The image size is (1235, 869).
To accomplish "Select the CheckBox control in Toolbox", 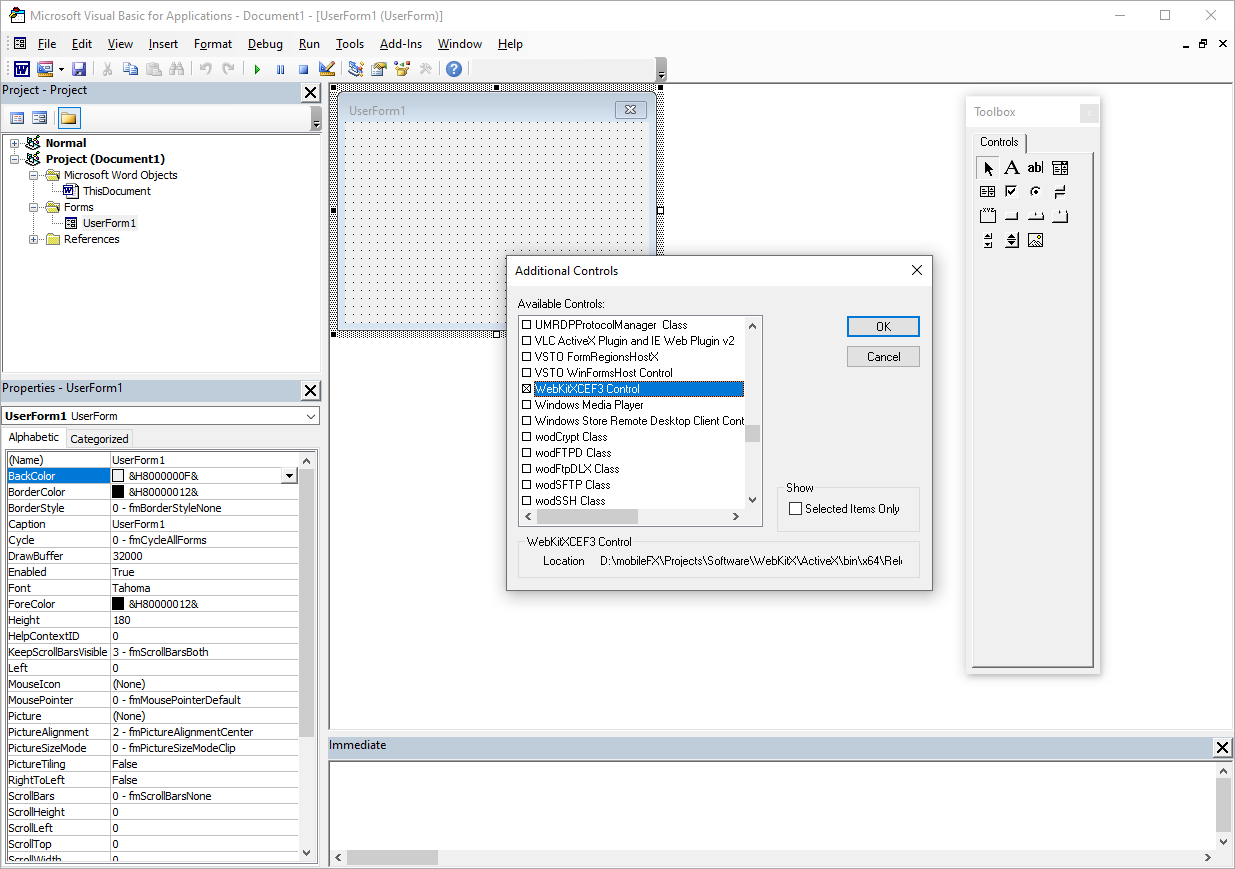I will 1012,191.
